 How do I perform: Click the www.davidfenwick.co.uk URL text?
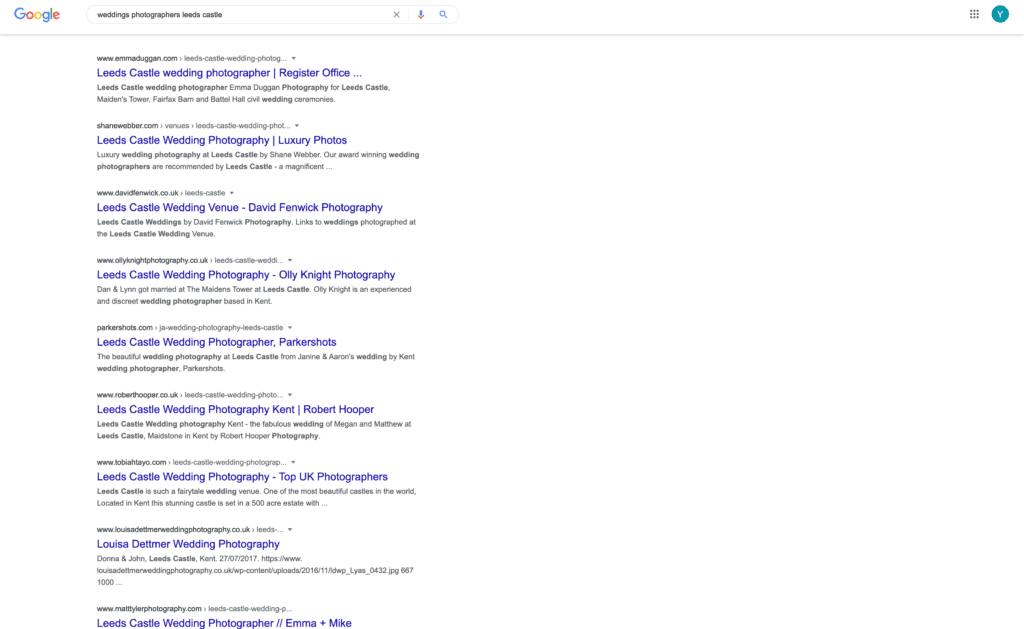138,193
